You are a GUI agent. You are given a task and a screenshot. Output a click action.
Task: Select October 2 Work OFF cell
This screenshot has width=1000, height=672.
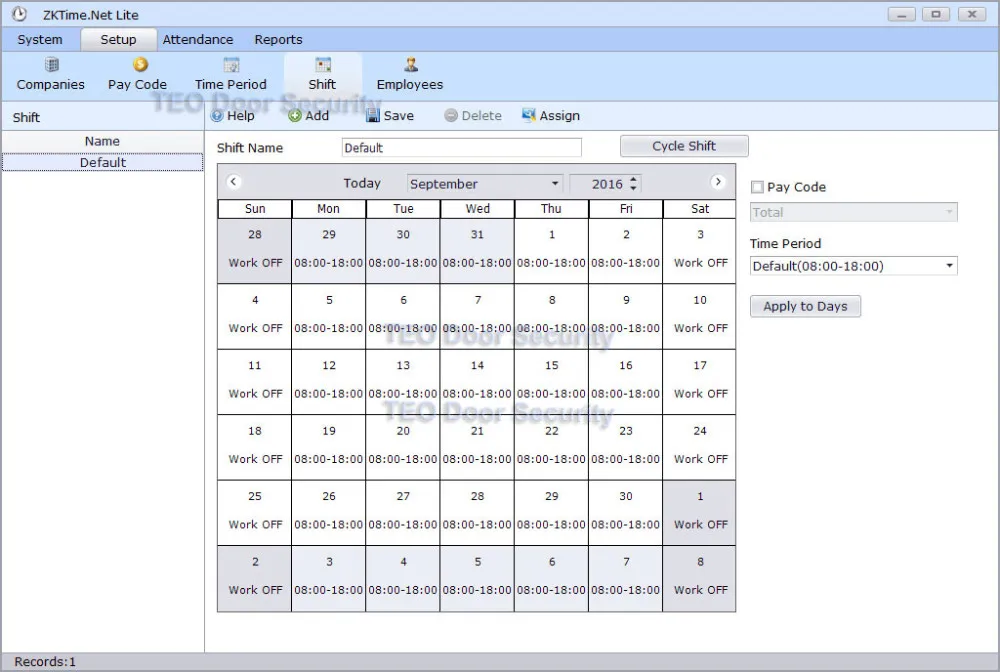pyautogui.click(x=255, y=578)
